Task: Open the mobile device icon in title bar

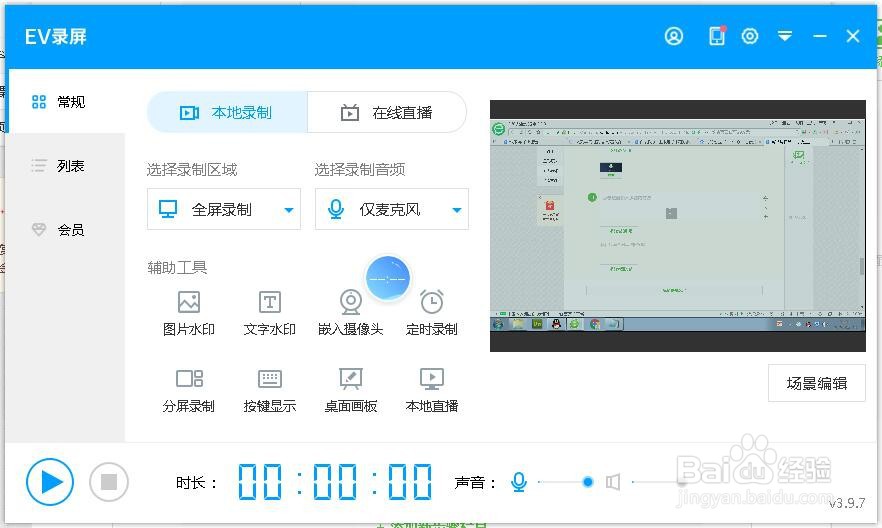Action: tap(717, 36)
